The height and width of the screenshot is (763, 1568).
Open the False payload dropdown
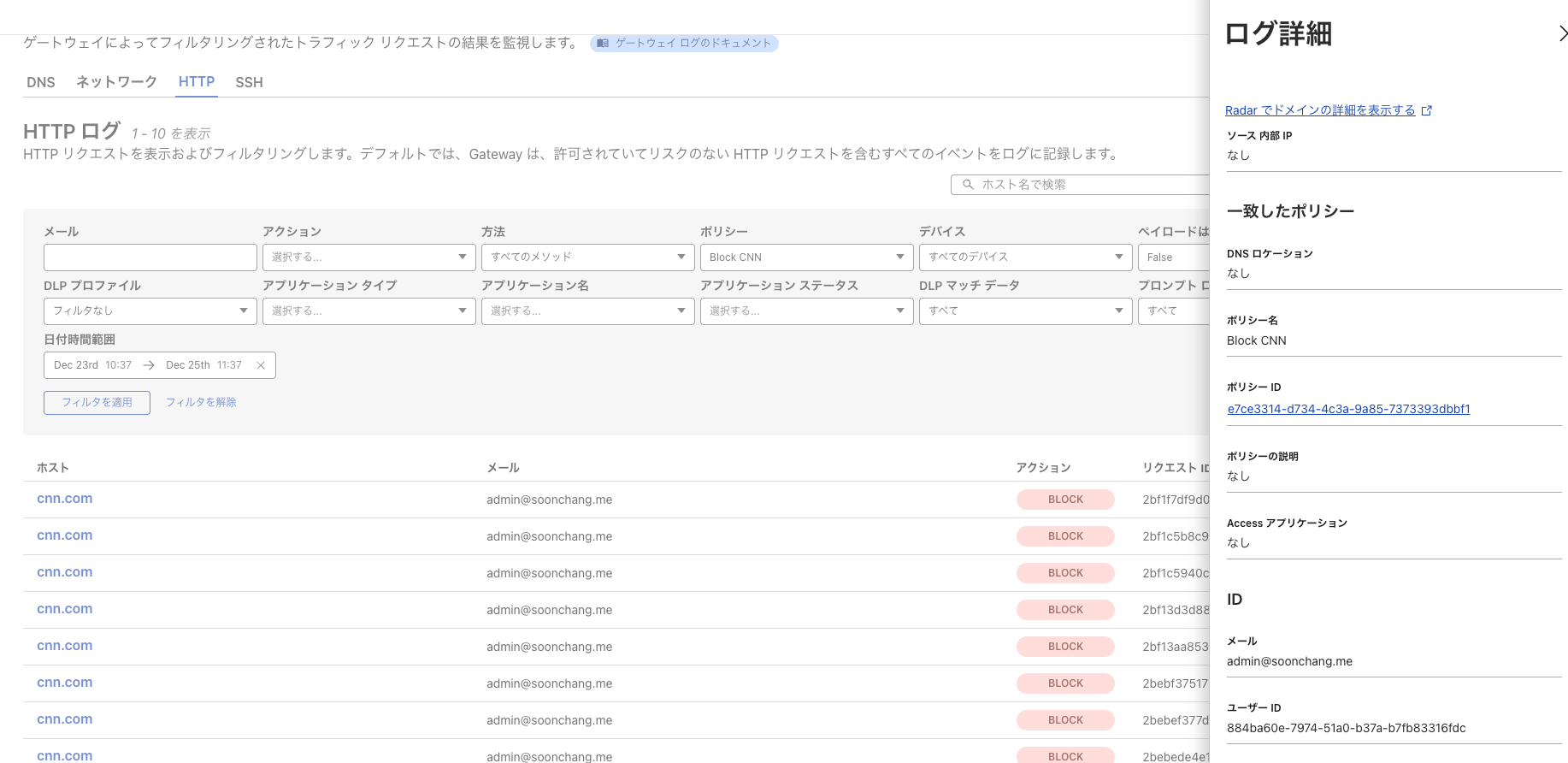click(x=1174, y=257)
